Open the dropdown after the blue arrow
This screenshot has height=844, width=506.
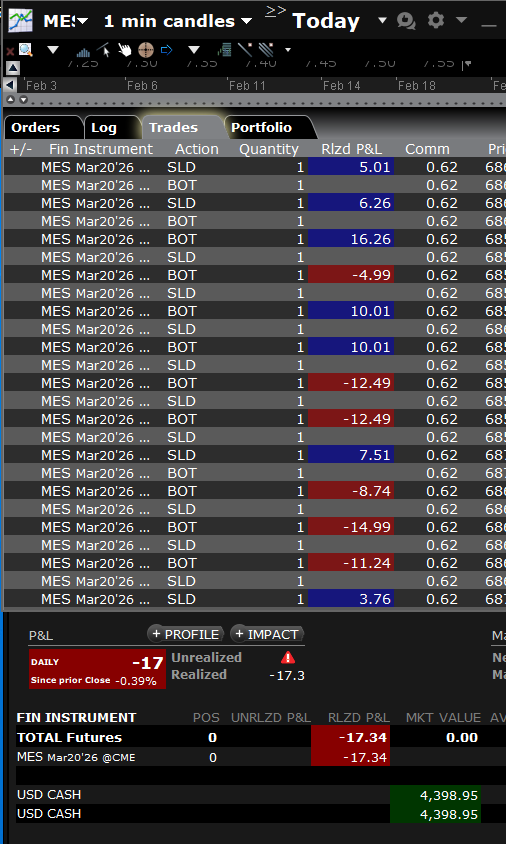pyautogui.click(x=194, y=50)
